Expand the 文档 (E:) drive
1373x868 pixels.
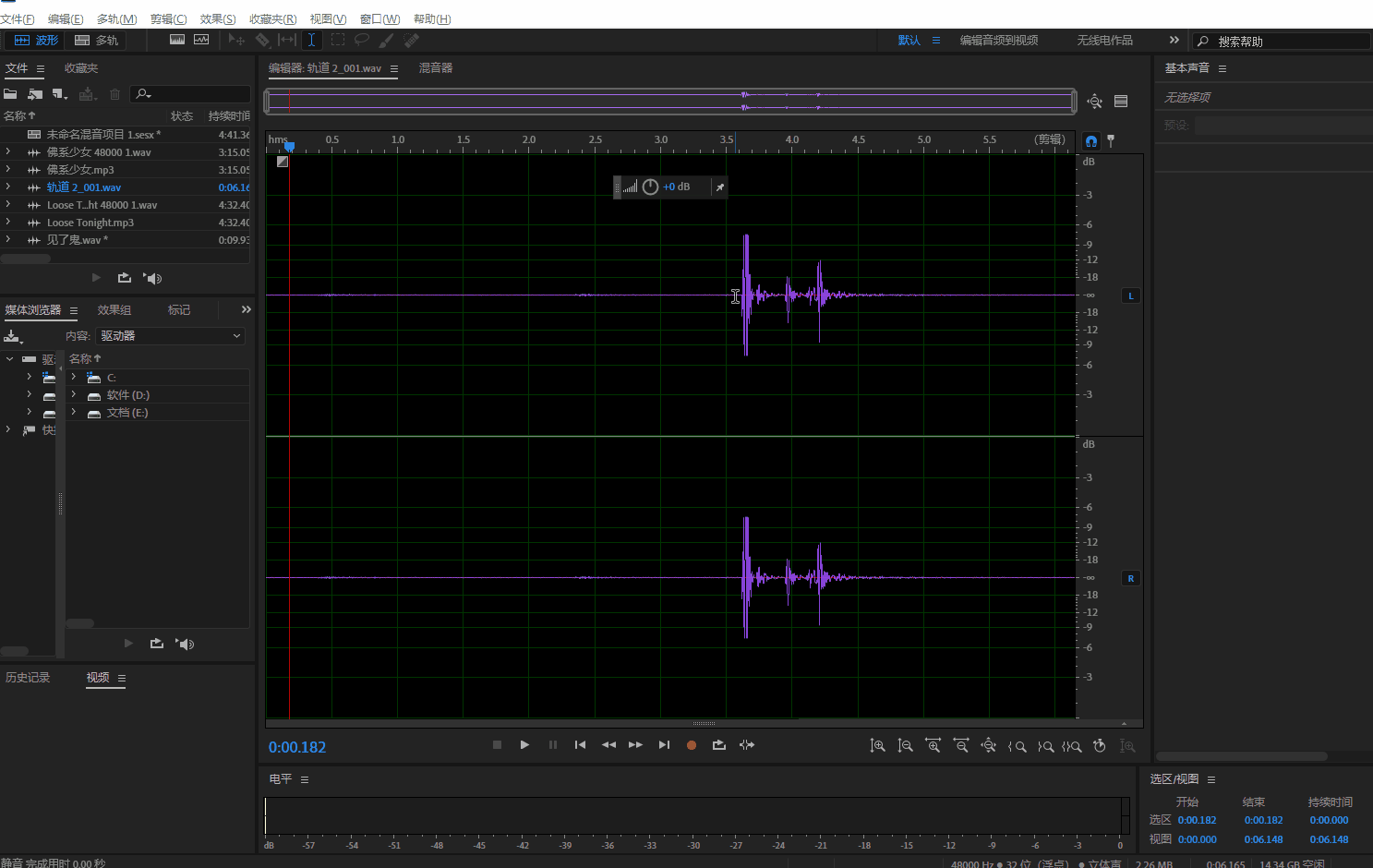[74, 412]
